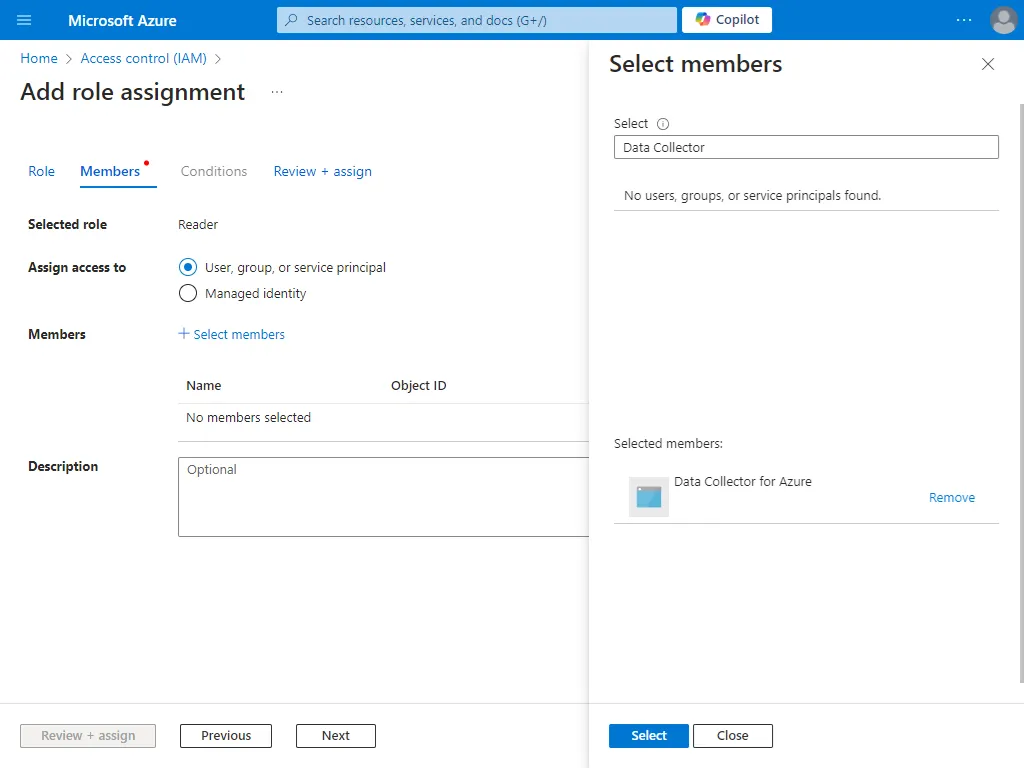
Task: Click the Description field label
Action: click(63, 466)
